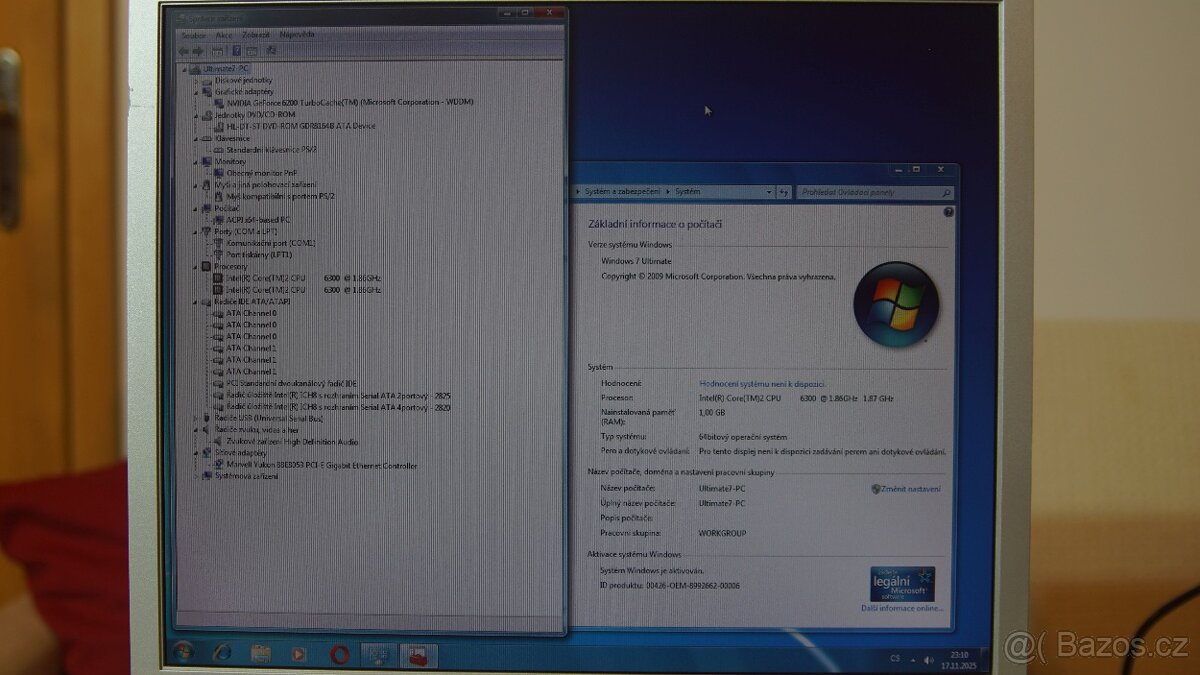The width and height of the screenshot is (1200, 675).
Task: Click the Hodnocení systému není k dispozici link
Action: click(x=762, y=384)
